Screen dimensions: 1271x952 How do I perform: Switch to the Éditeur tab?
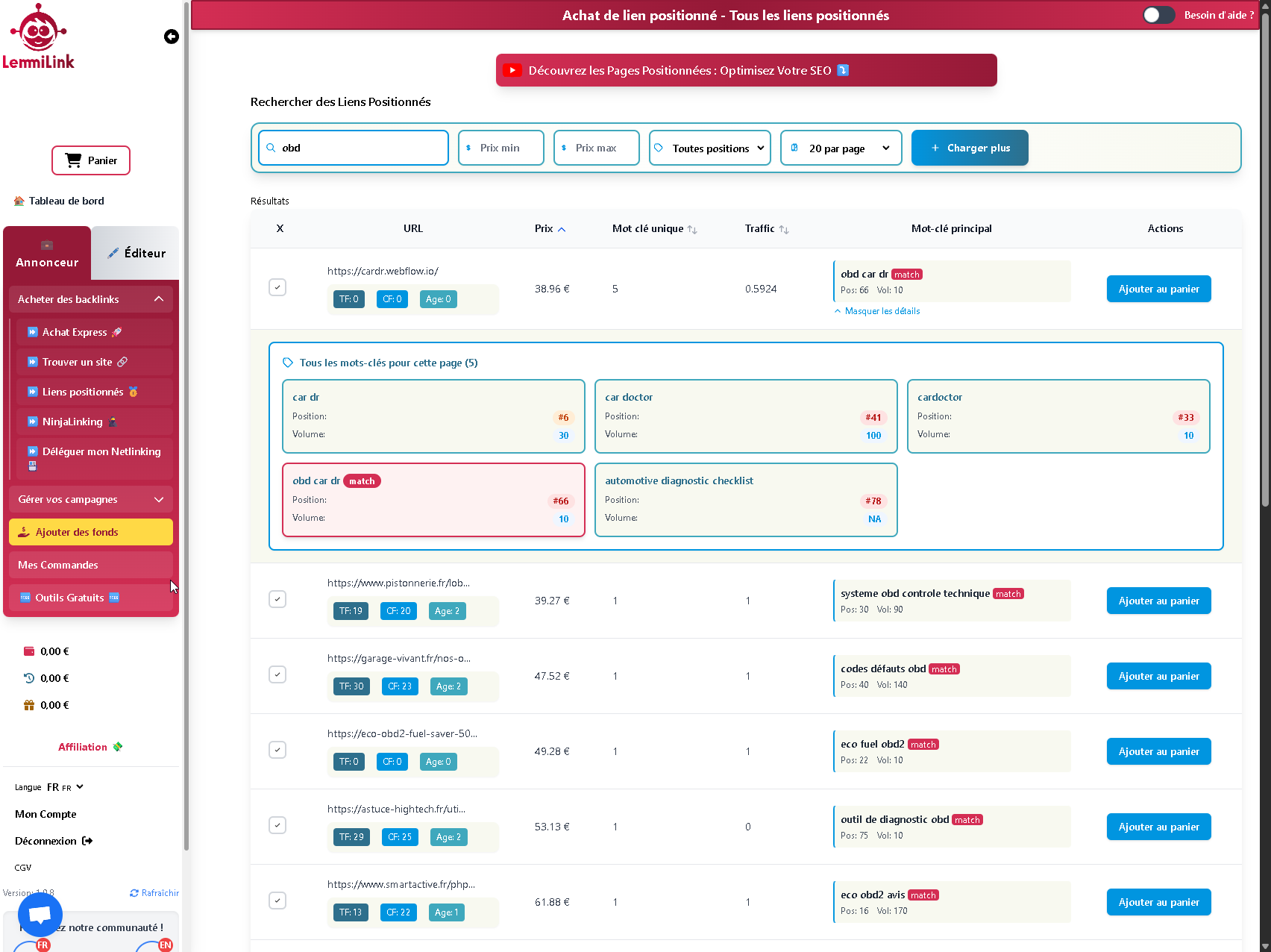[x=136, y=253]
